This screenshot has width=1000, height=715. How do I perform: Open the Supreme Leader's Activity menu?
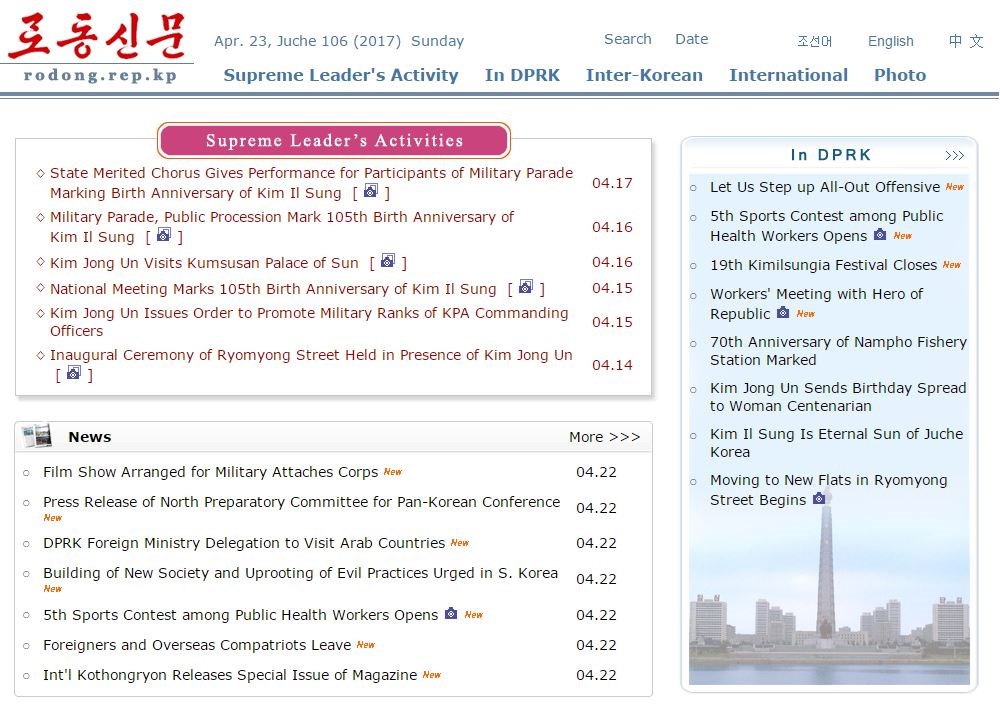point(340,75)
